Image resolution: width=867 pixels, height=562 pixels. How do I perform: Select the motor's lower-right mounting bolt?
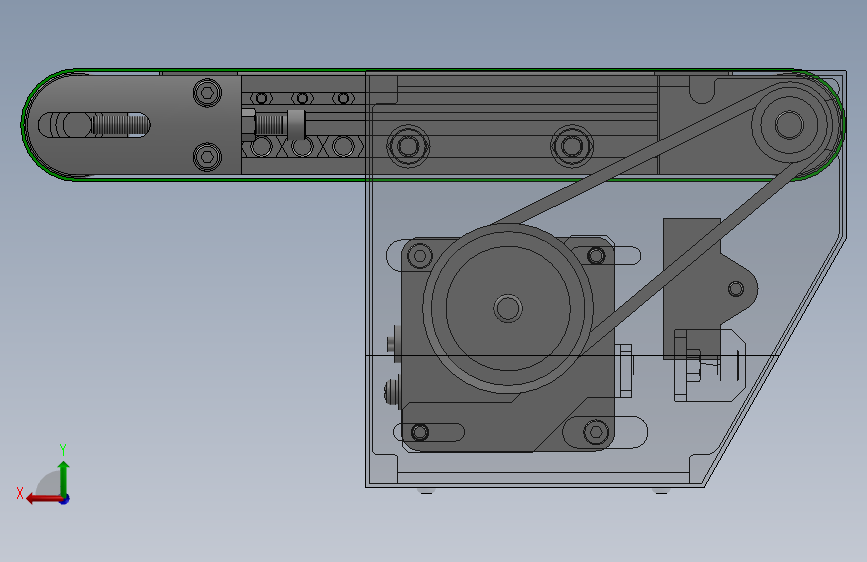(596, 431)
